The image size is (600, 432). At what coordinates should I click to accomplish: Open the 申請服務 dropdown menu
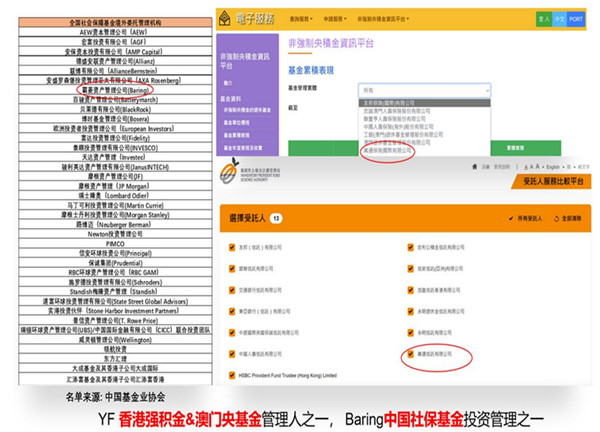(335, 19)
